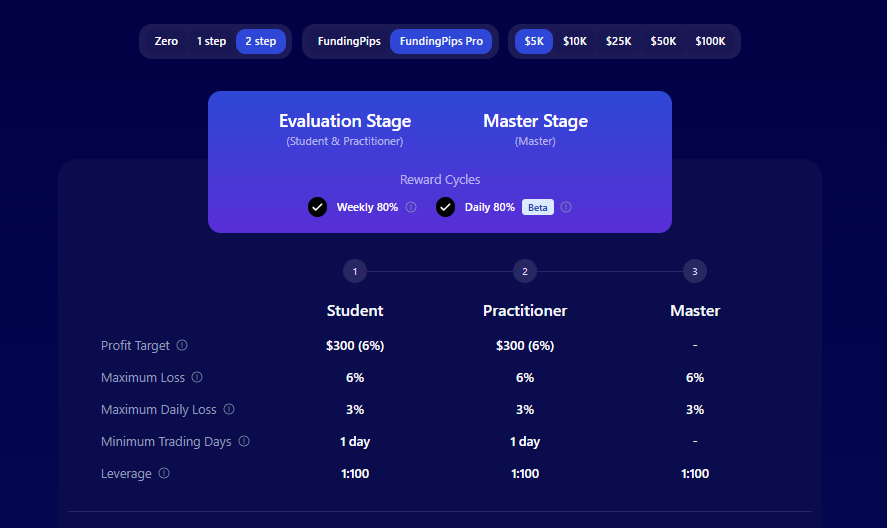
Task: Click the Student column header
Action: (355, 311)
